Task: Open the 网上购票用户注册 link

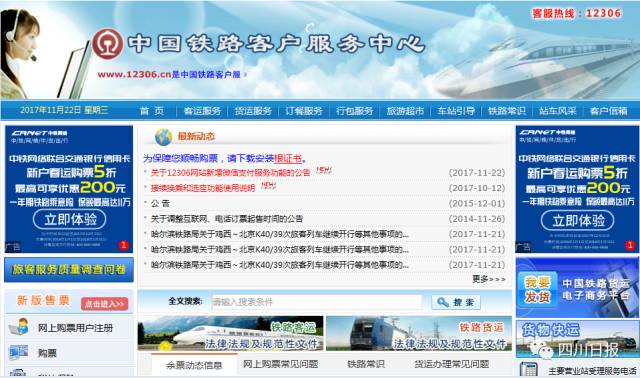Action: click(76, 328)
